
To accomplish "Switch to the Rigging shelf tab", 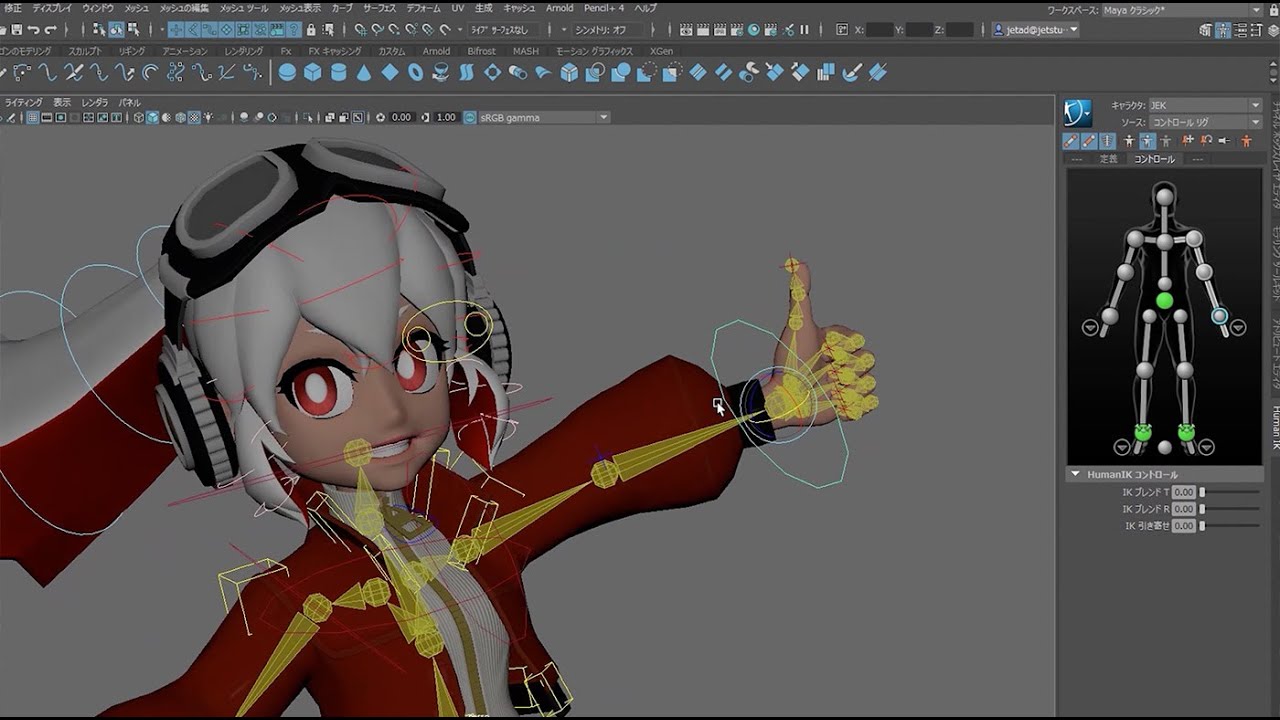I will [x=132, y=51].
